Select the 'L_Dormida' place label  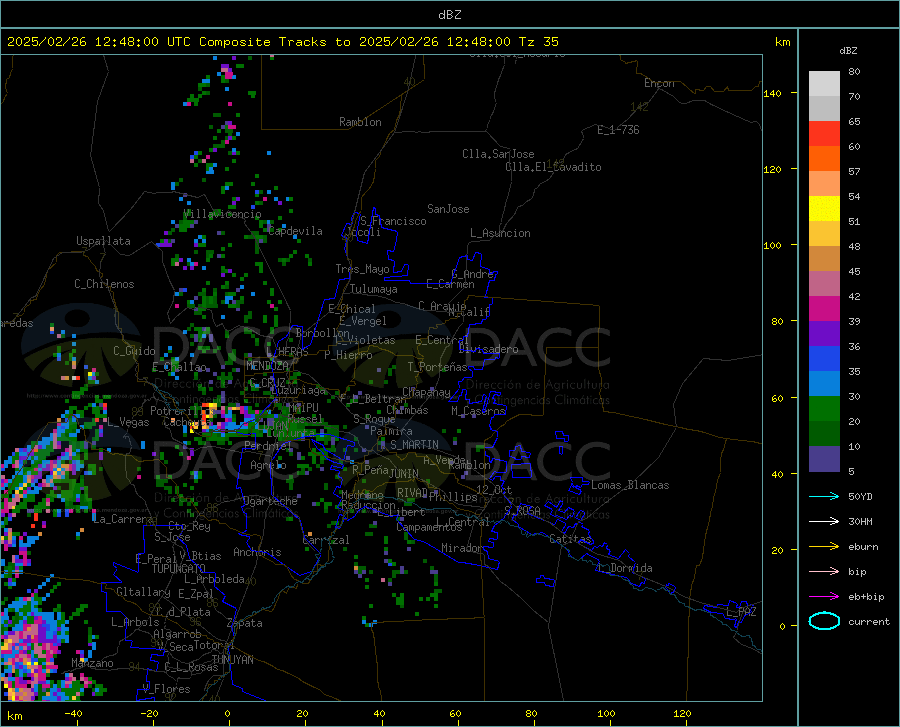click(625, 568)
